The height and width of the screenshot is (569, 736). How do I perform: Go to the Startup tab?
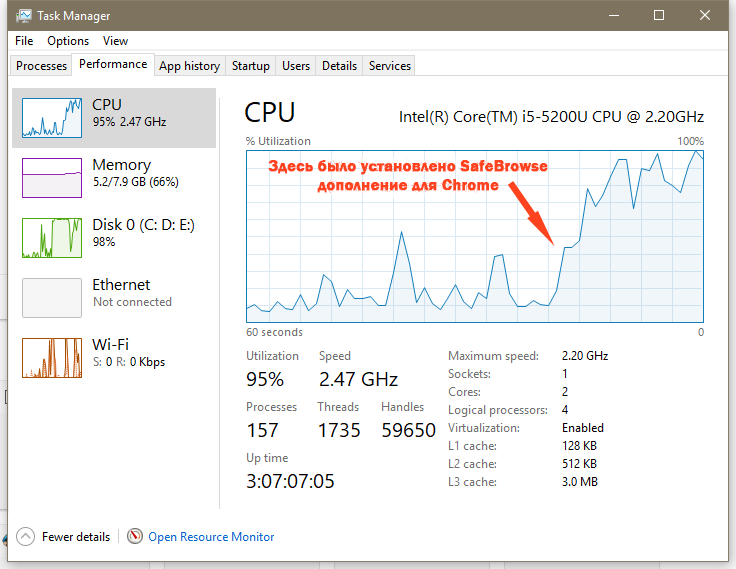pyautogui.click(x=251, y=66)
